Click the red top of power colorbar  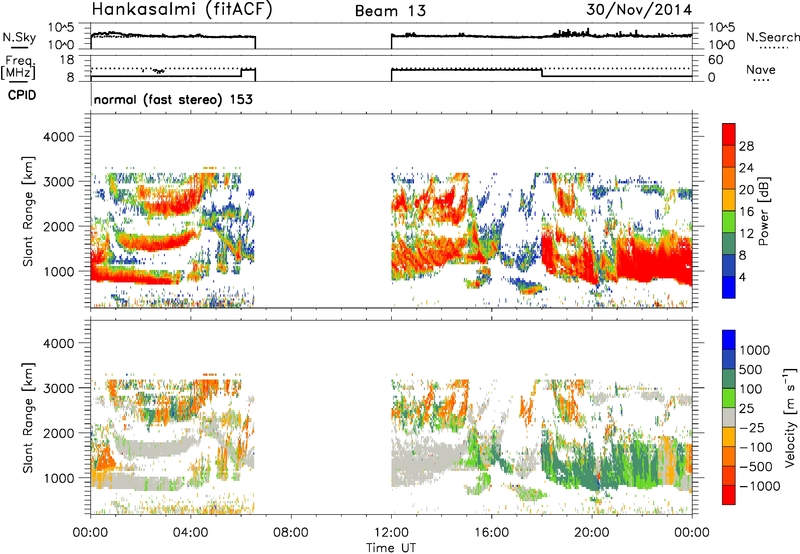pyautogui.click(x=729, y=134)
